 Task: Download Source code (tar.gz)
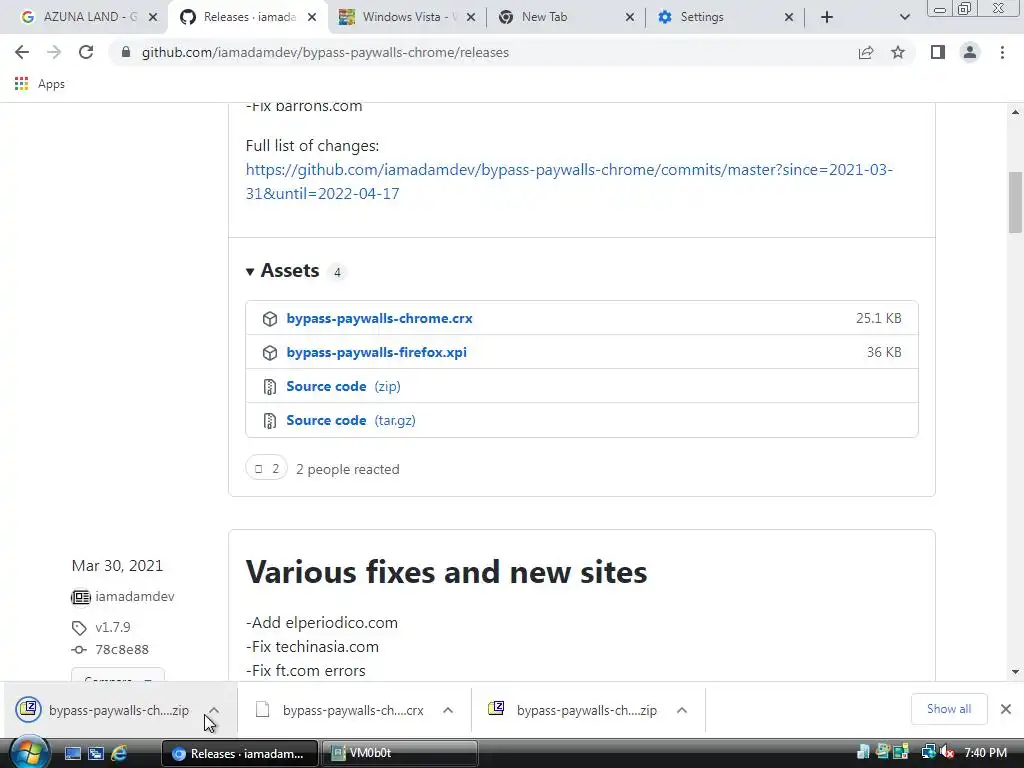click(x=351, y=420)
